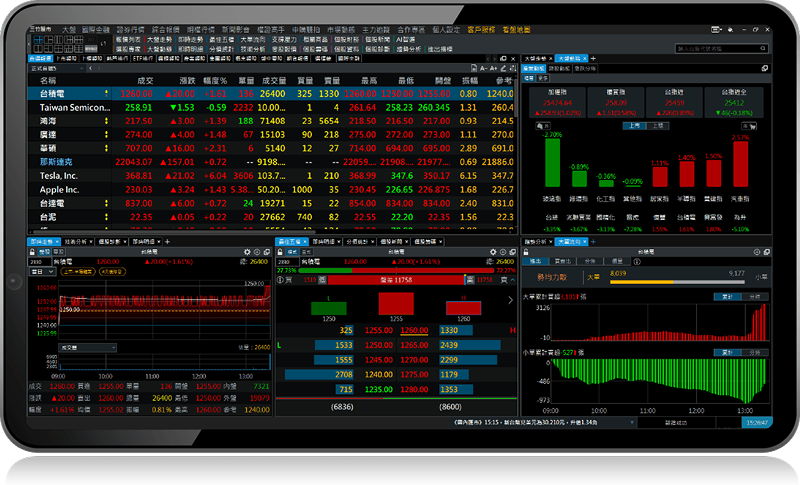Click the document icon above watchlist table
This screenshot has width=800, height=485.
474,68
